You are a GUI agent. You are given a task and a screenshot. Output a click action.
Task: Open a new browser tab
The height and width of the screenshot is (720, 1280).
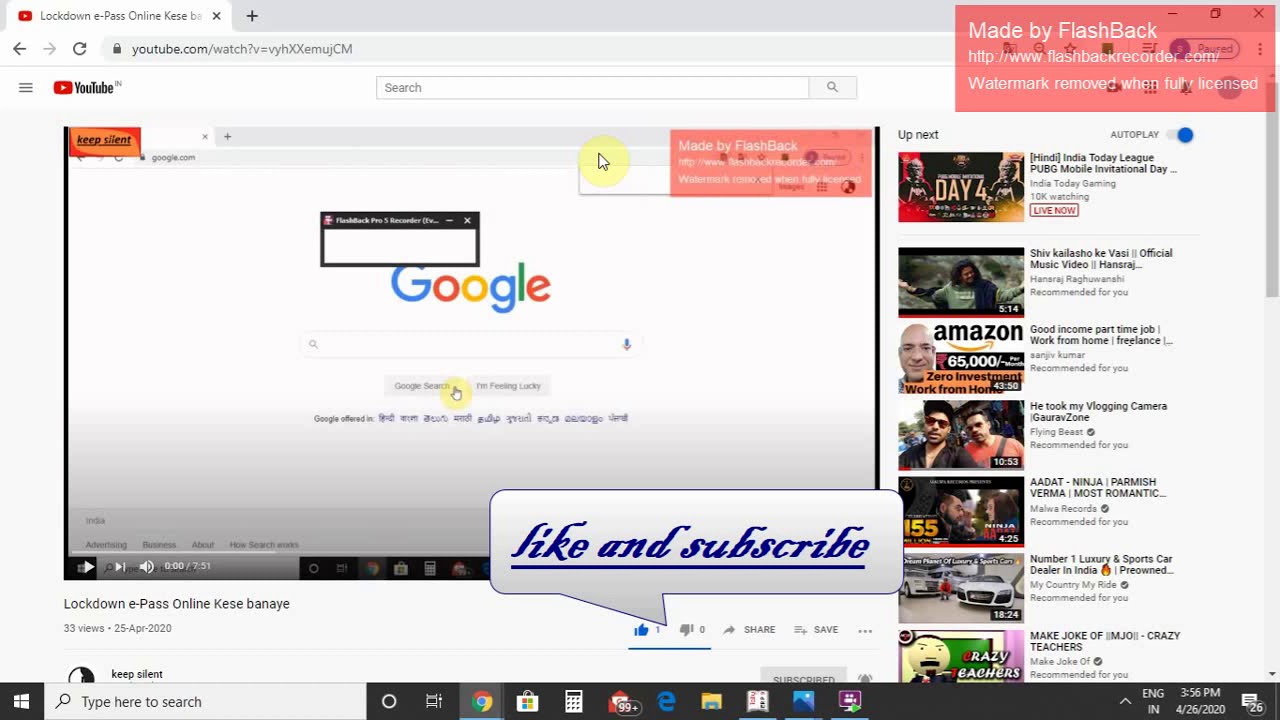[x=252, y=16]
